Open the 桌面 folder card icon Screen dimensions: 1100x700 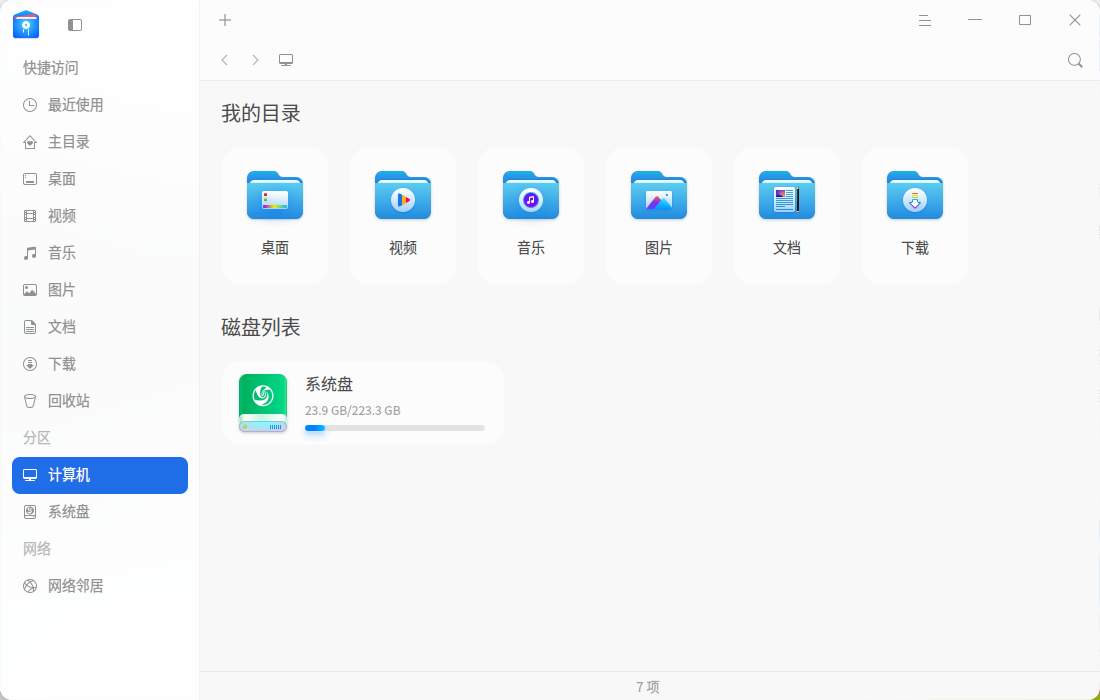275,196
